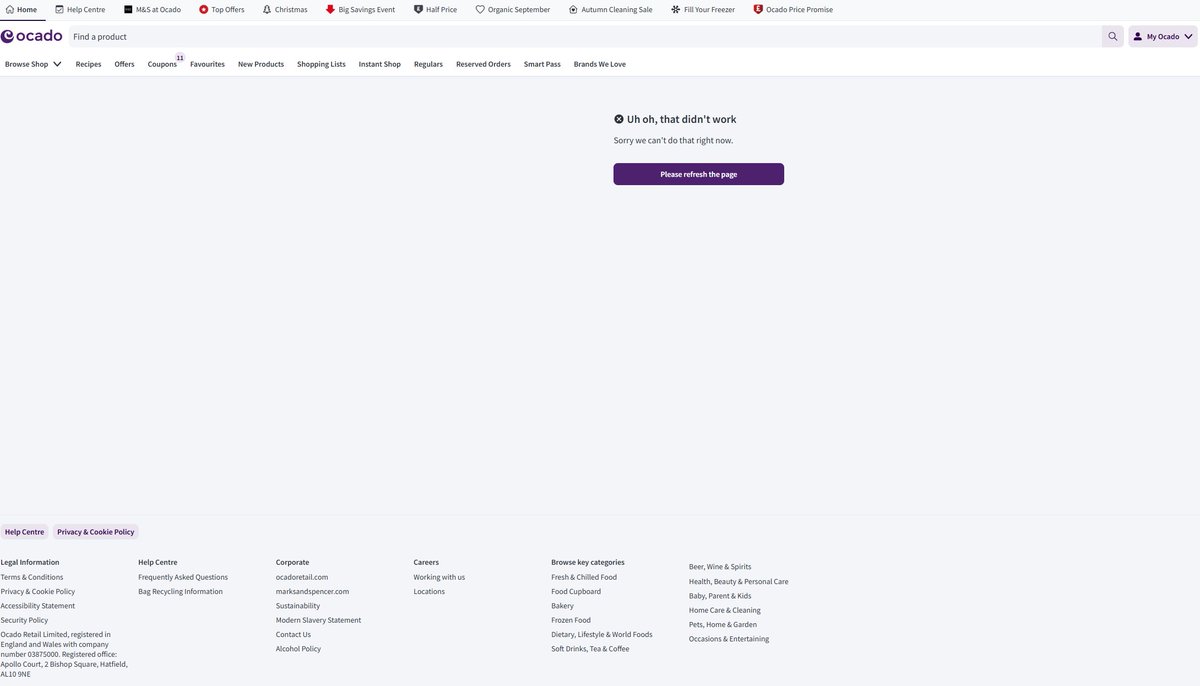This screenshot has height=686, width=1200.
Task: Expand the Browse Shop dropdown
Action: pos(33,64)
